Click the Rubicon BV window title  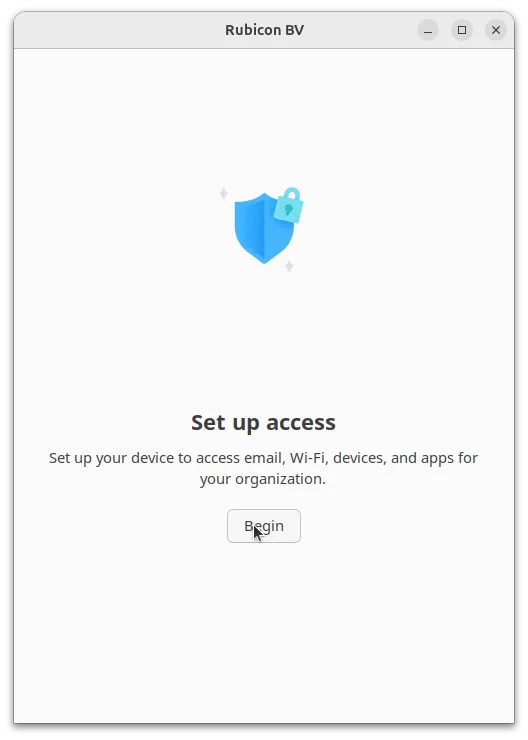[264, 30]
